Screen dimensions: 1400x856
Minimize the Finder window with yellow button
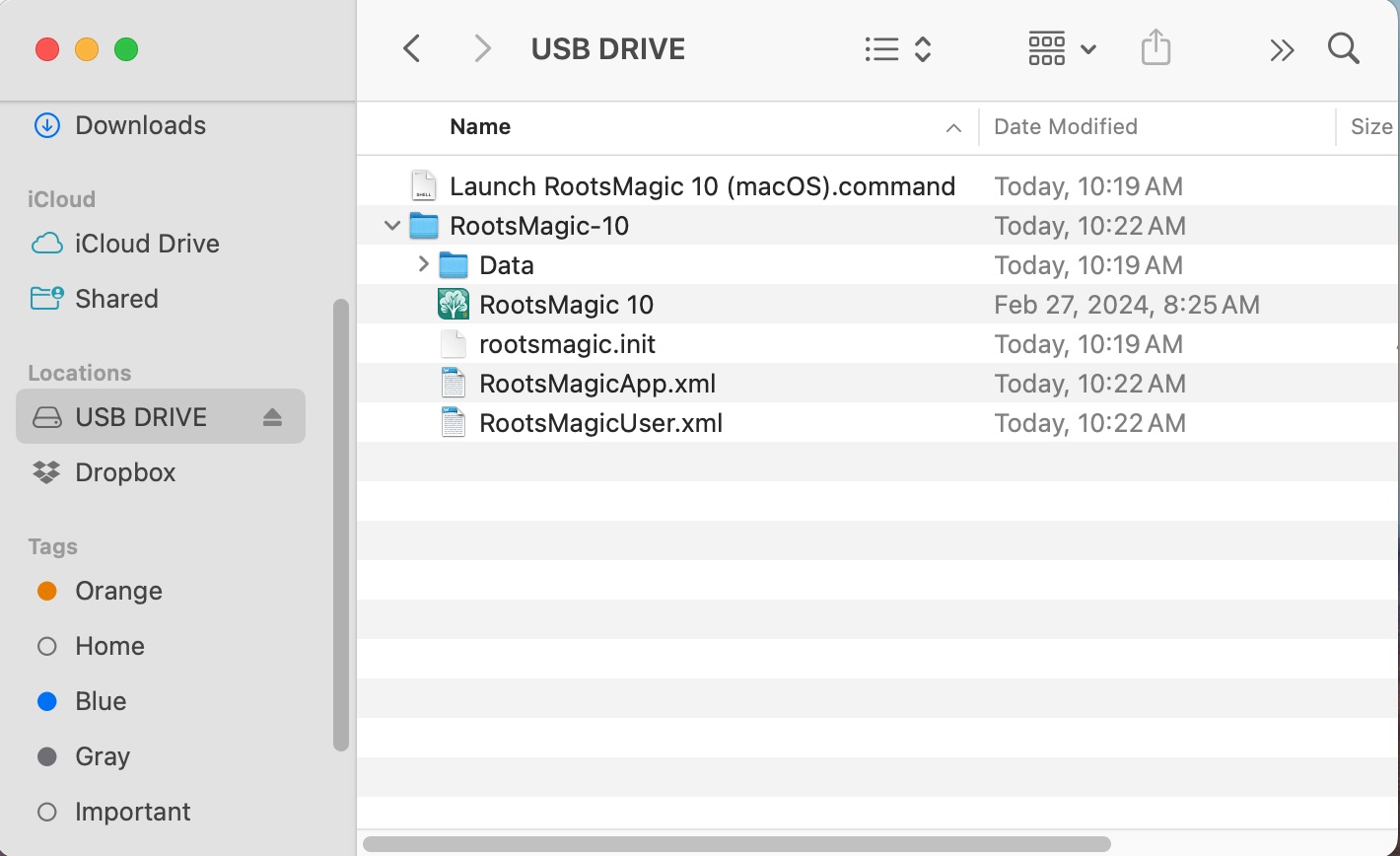click(87, 49)
